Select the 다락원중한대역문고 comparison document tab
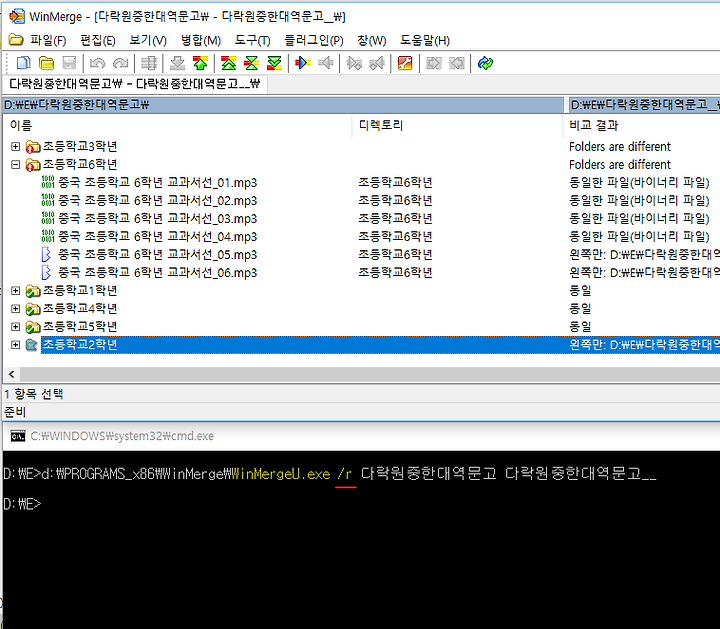This screenshot has height=629, width=720. [135, 84]
